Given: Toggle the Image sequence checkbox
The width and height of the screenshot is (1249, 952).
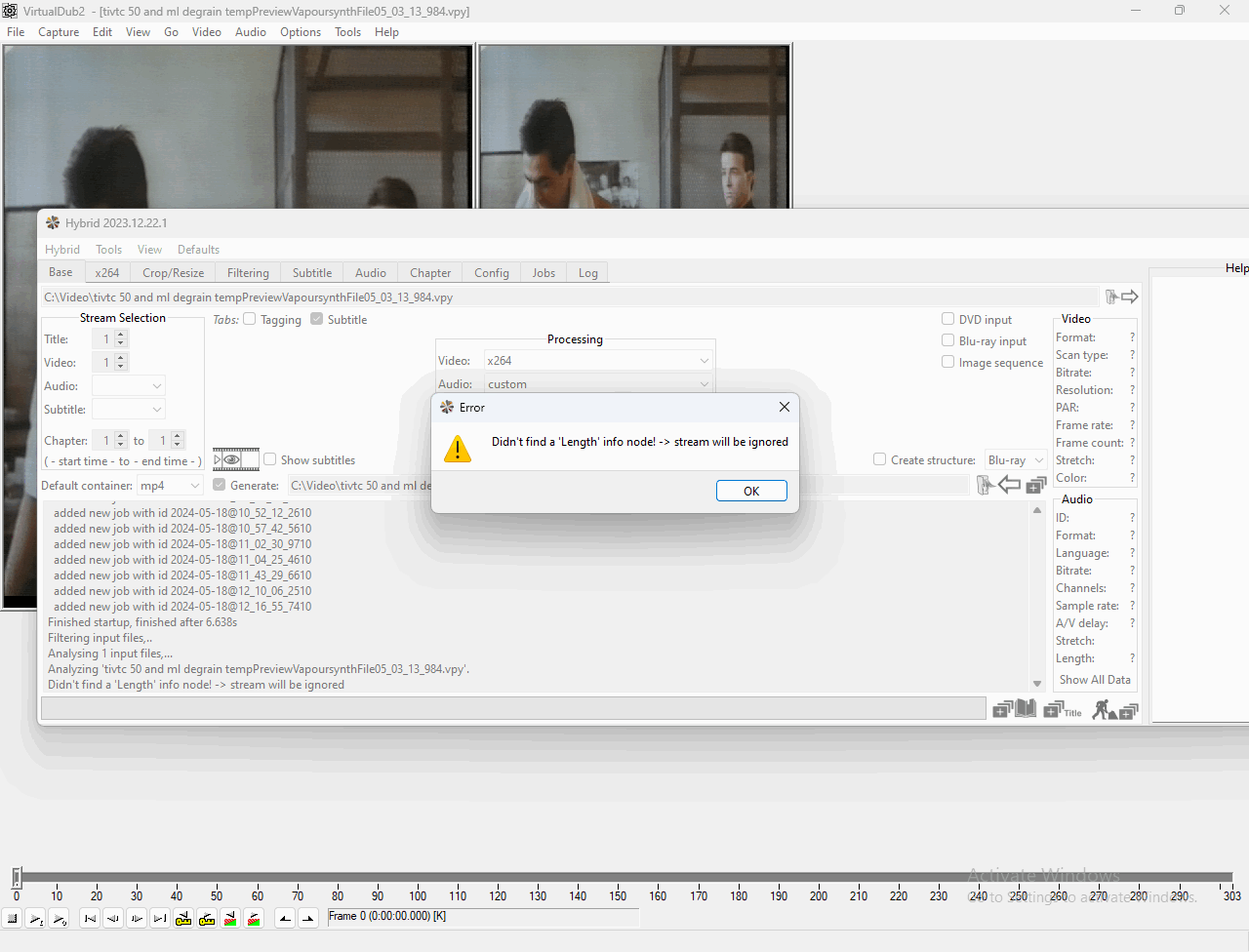Looking at the screenshot, I should coord(947,362).
